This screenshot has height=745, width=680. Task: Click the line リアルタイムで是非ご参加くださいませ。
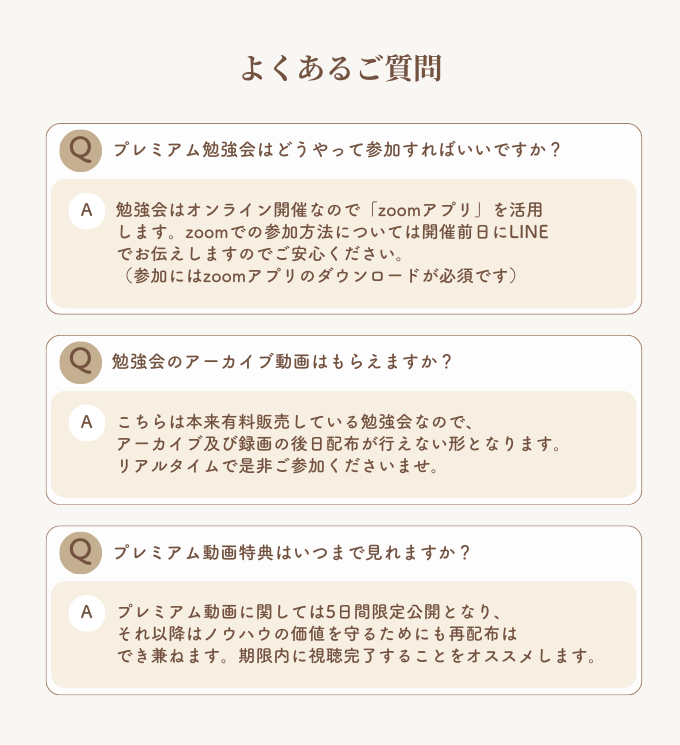coord(278,466)
